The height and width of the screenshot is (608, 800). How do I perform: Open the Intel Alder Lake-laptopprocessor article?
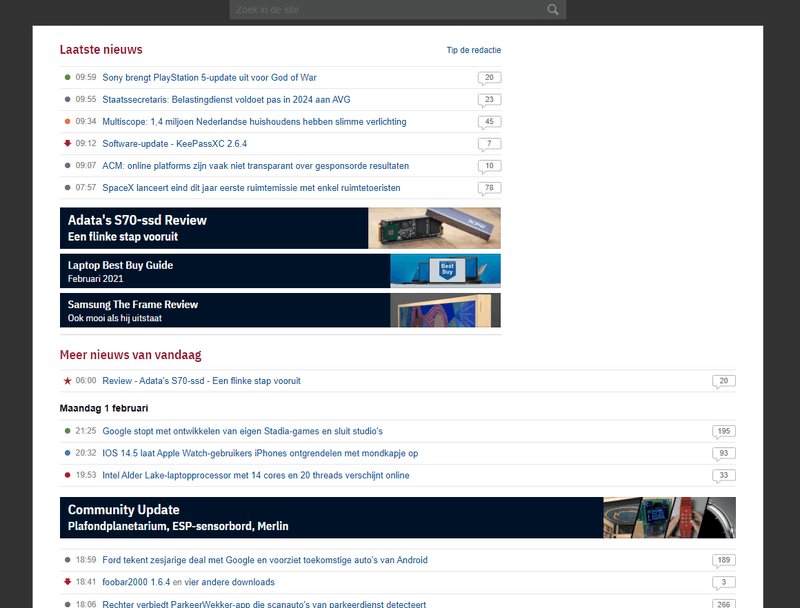coord(256,475)
